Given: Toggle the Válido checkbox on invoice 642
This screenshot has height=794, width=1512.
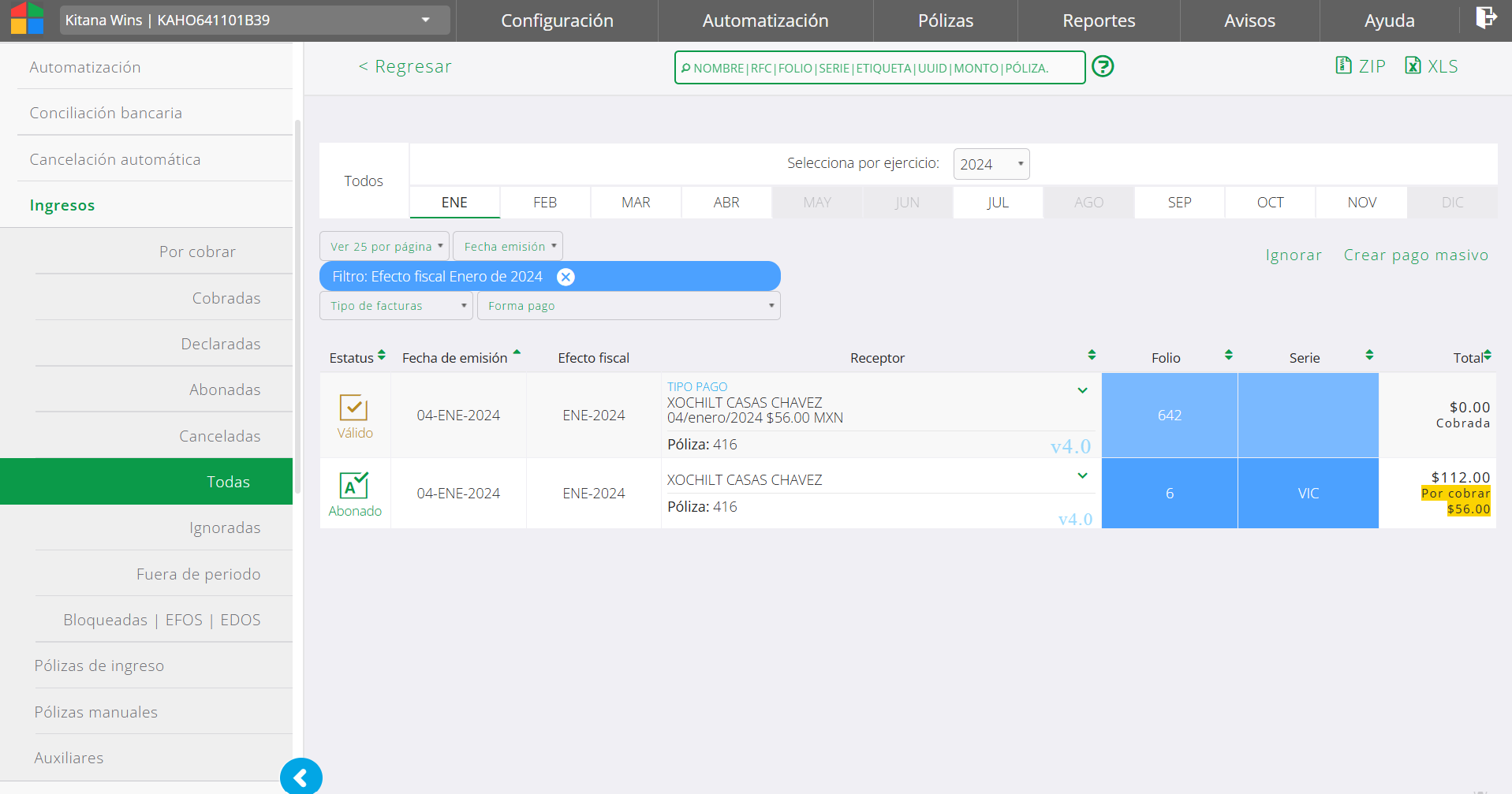Looking at the screenshot, I should (x=354, y=408).
